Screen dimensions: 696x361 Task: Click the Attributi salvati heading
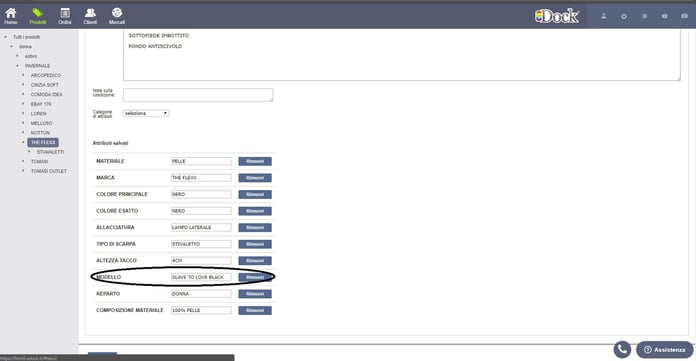point(110,143)
